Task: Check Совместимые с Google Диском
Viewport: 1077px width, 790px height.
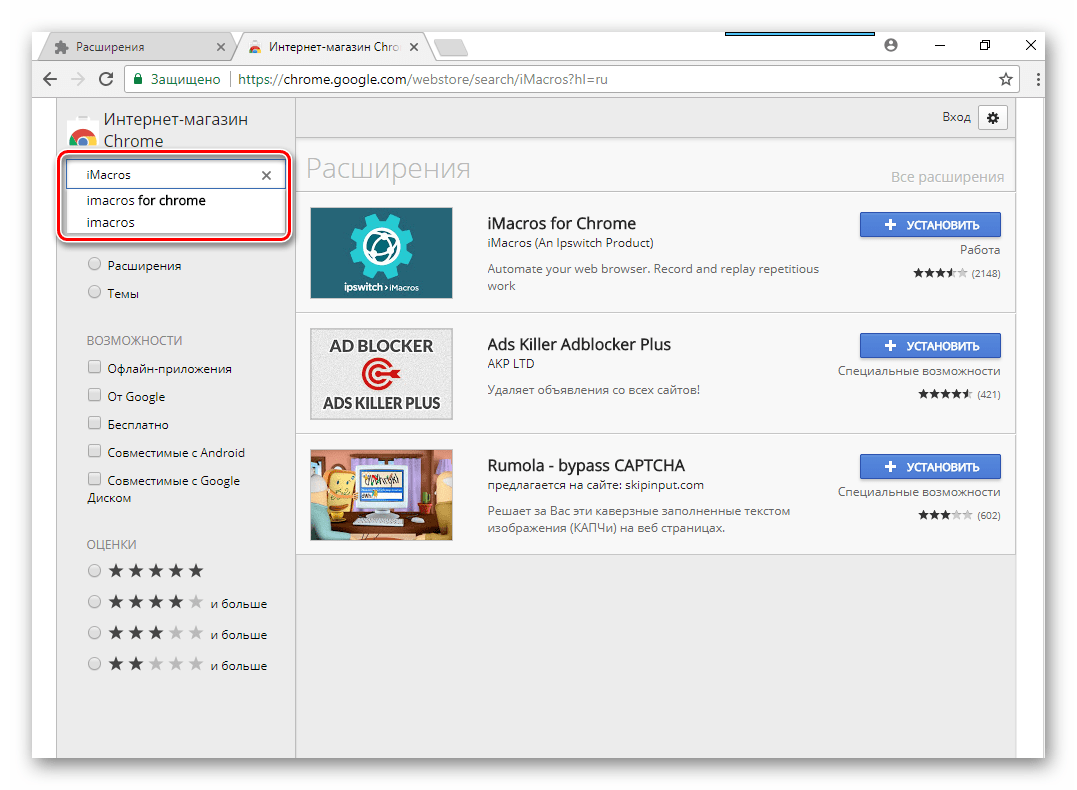Action: tap(95, 479)
